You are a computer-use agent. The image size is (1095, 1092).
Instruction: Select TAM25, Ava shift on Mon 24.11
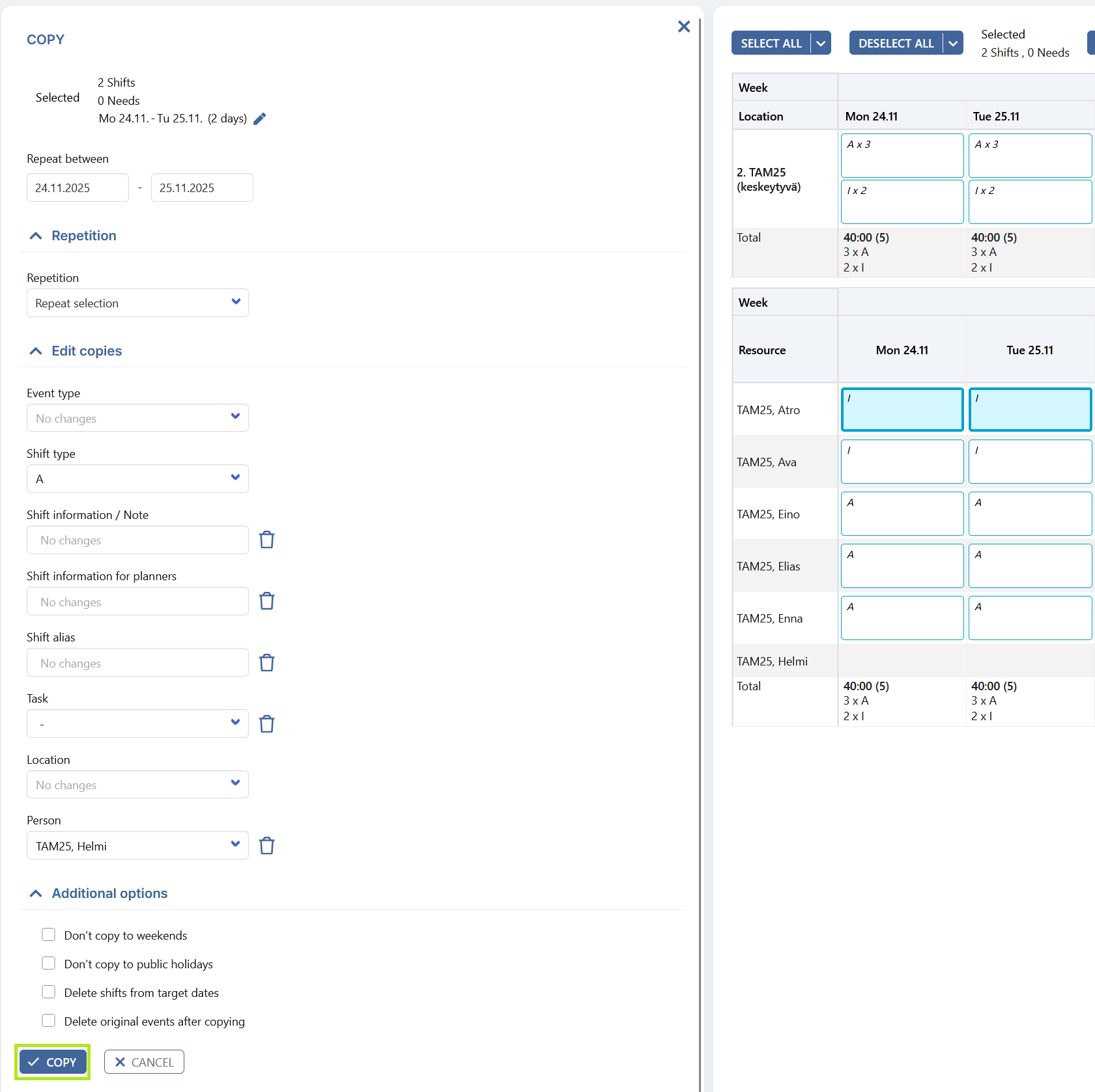(902, 462)
